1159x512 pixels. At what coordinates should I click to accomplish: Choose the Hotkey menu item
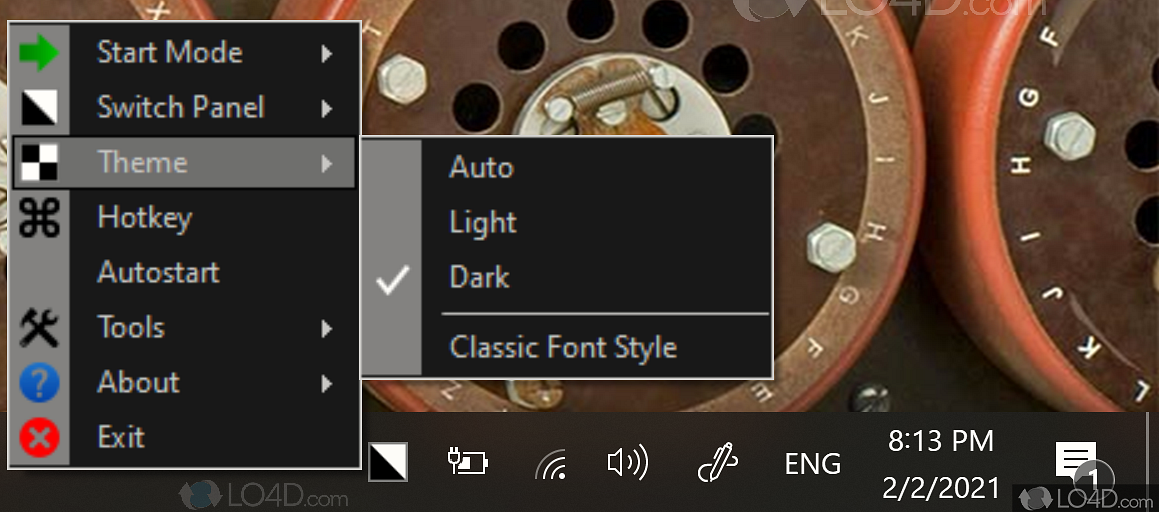coord(144,218)
